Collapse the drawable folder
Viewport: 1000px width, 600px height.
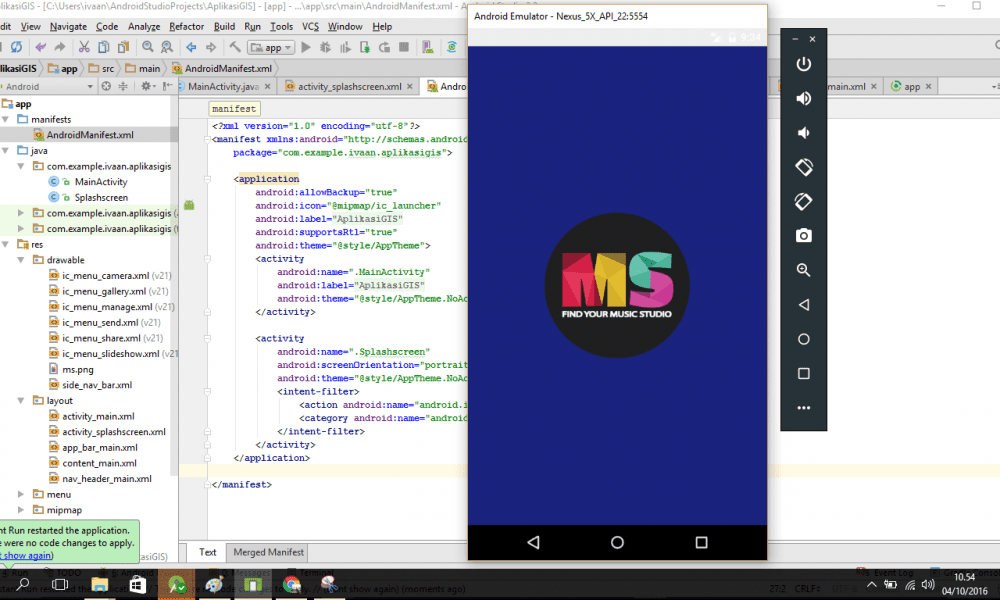pos(22,259)
